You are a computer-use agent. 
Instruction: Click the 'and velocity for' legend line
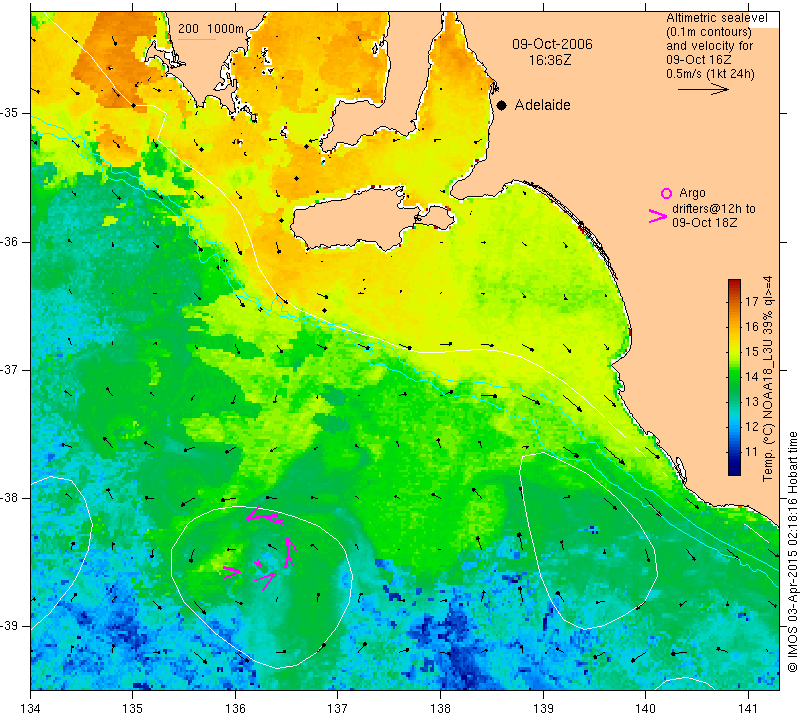pyautogui.click(x=709, y=46)
